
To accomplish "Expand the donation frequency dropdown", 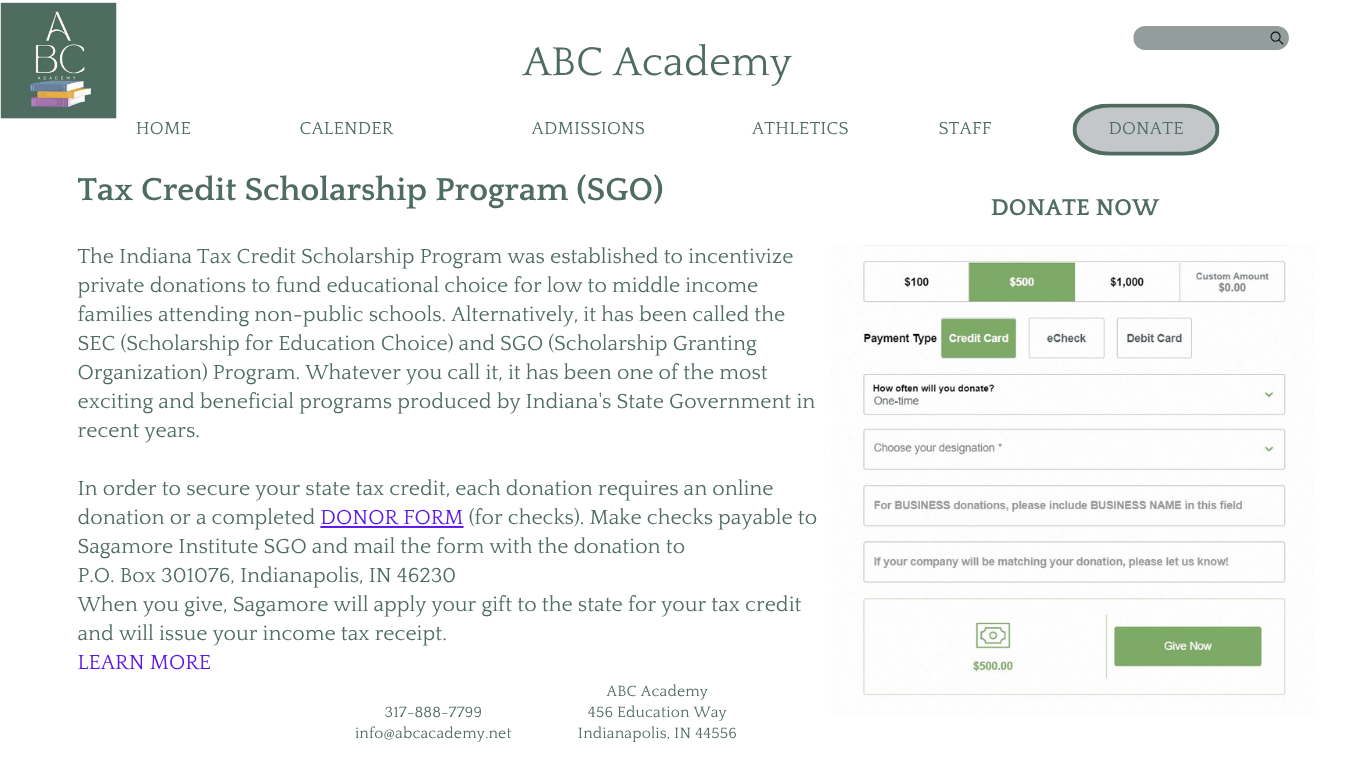I will point(1074,394).
